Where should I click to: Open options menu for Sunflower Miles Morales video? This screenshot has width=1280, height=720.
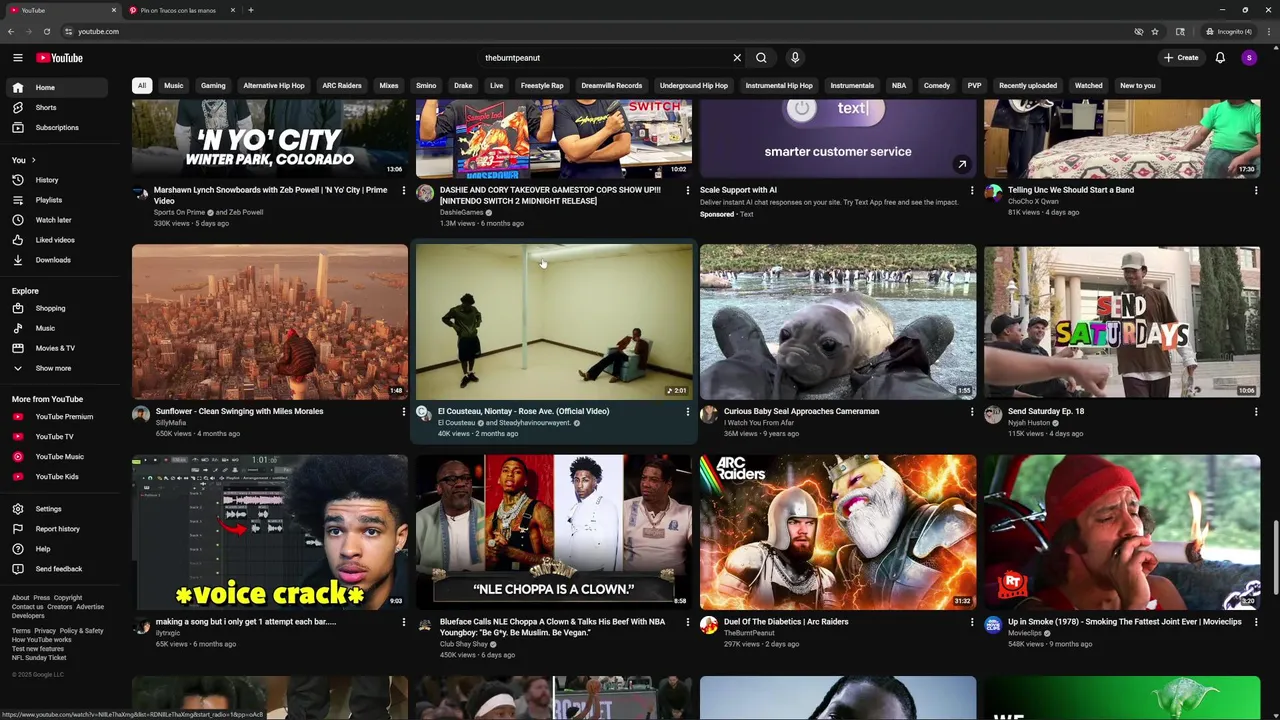point(403,412)
